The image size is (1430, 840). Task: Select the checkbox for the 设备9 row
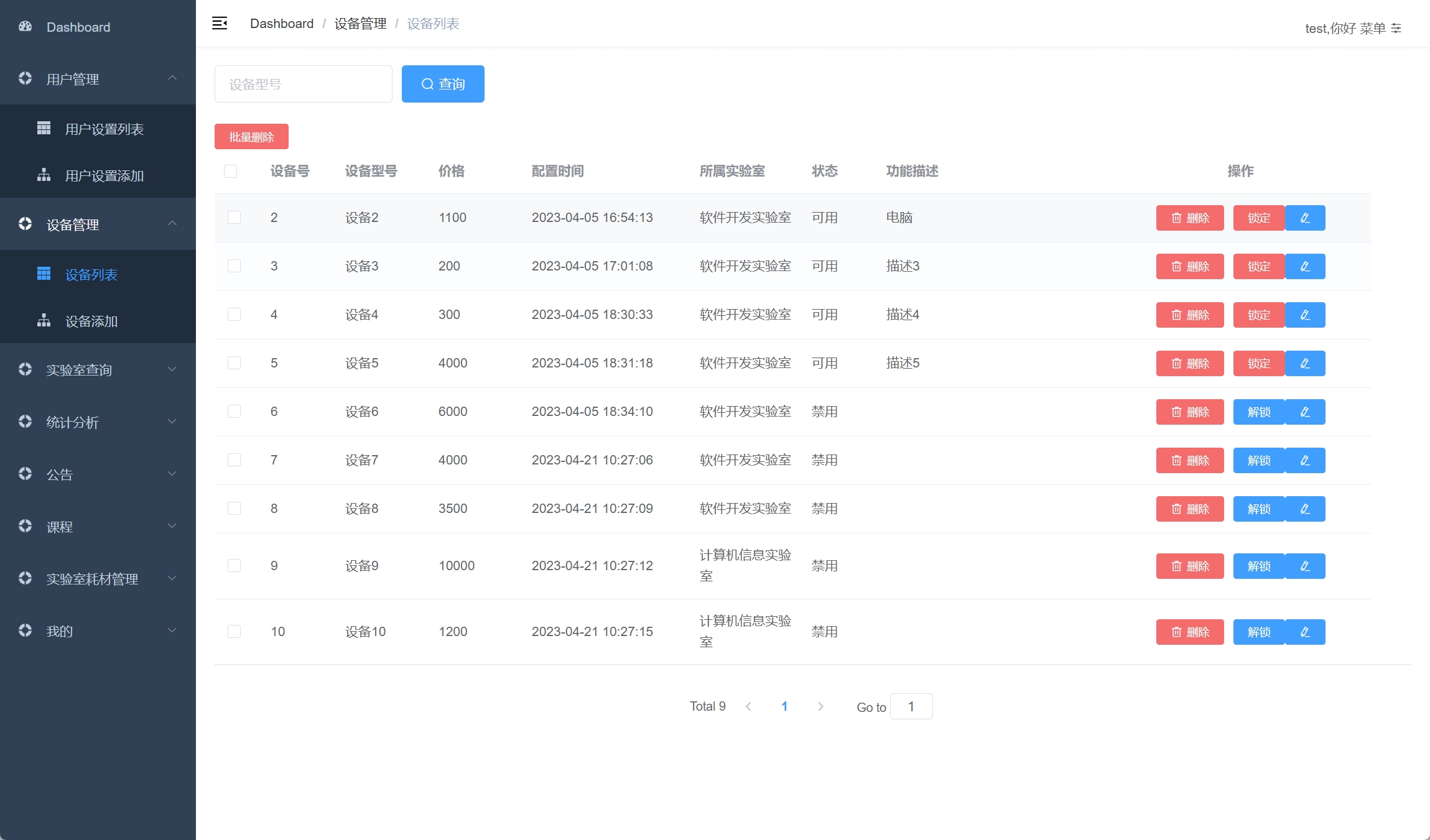234,566
